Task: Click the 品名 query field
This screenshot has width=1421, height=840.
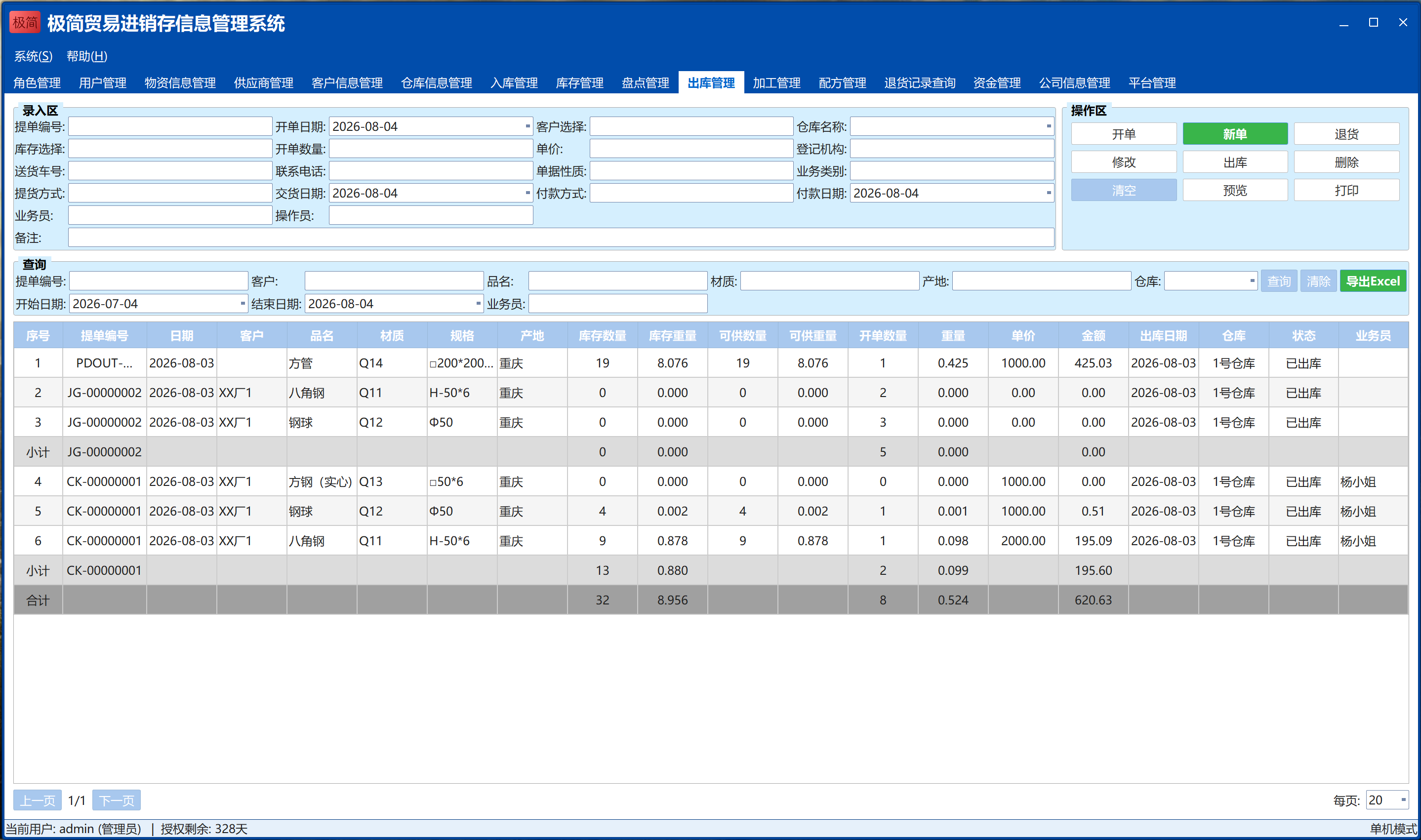Action: [618, 281]
